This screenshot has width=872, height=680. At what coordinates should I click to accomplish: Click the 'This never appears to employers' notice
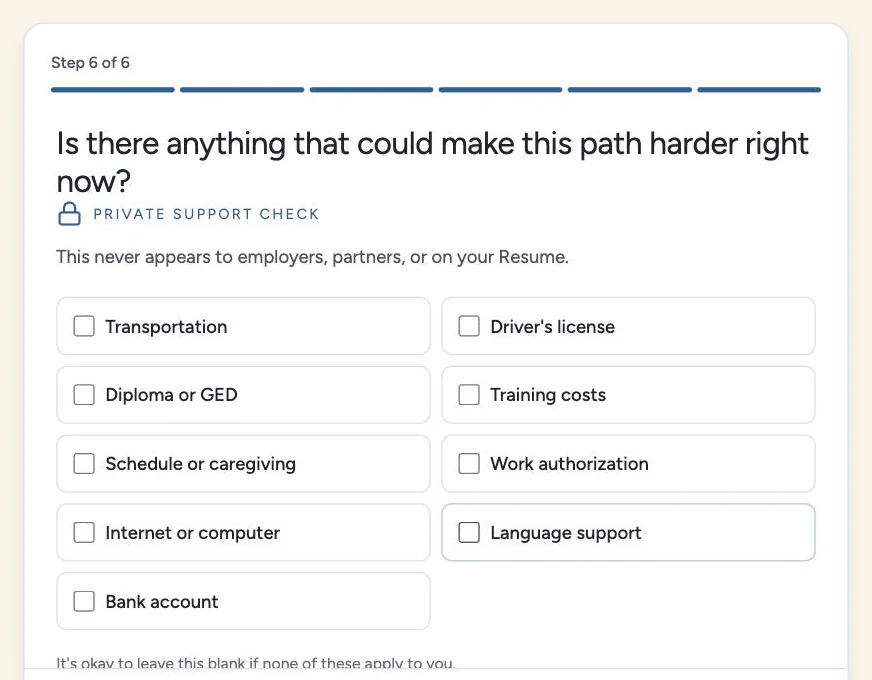313,257
